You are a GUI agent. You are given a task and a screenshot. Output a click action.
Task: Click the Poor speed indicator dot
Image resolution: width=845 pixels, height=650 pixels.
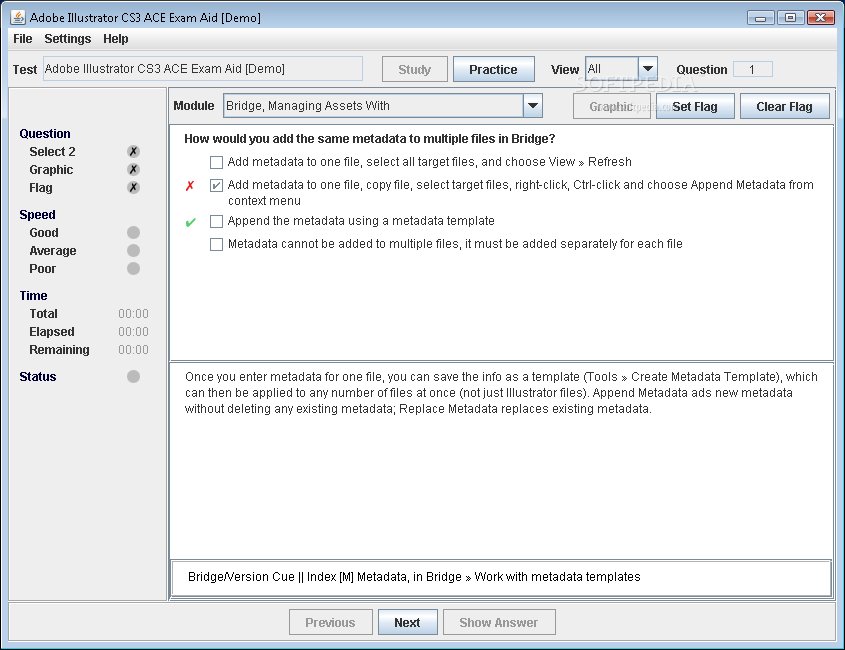(134, 268)
